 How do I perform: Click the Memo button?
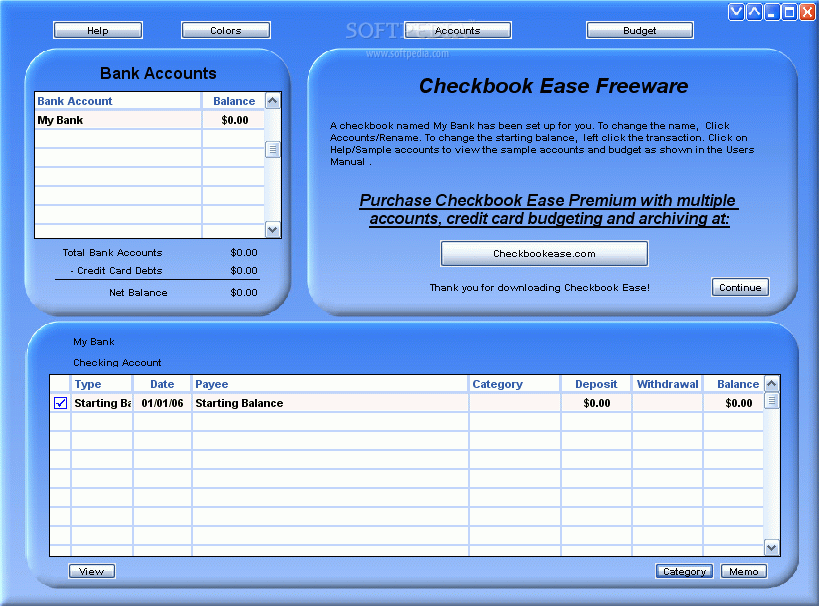click(743, 571)
